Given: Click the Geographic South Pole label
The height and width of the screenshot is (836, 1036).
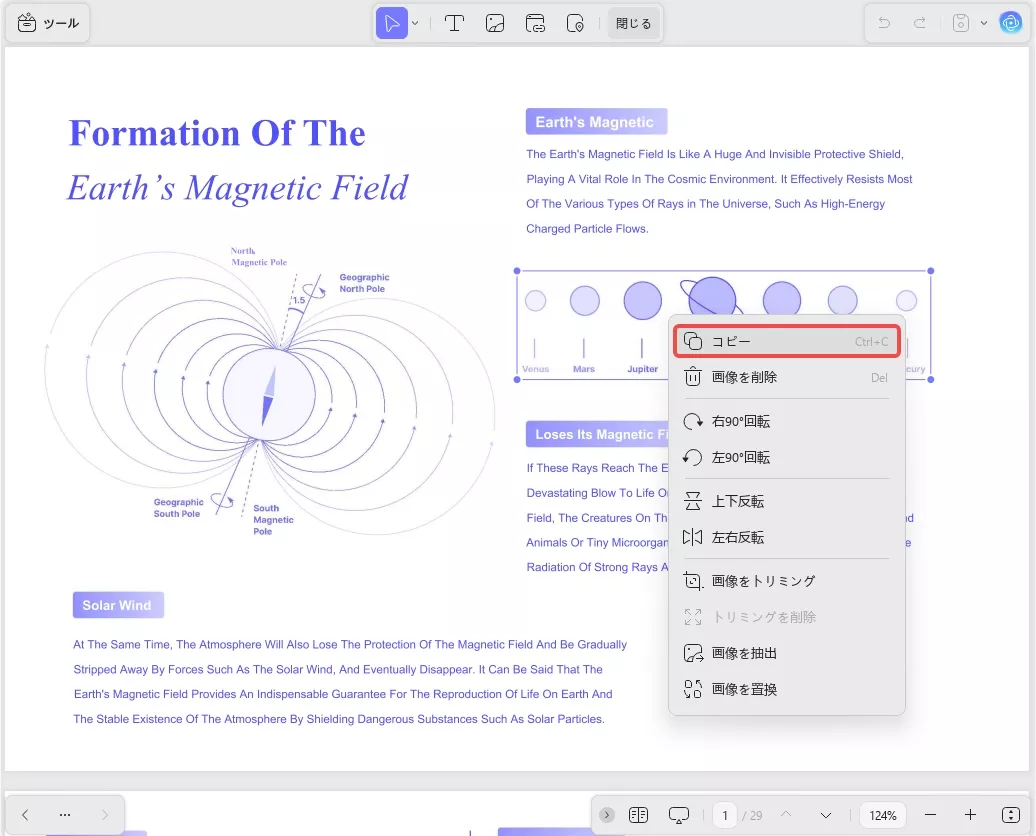Looking at the screenshot, I should (x=178, y=508).
